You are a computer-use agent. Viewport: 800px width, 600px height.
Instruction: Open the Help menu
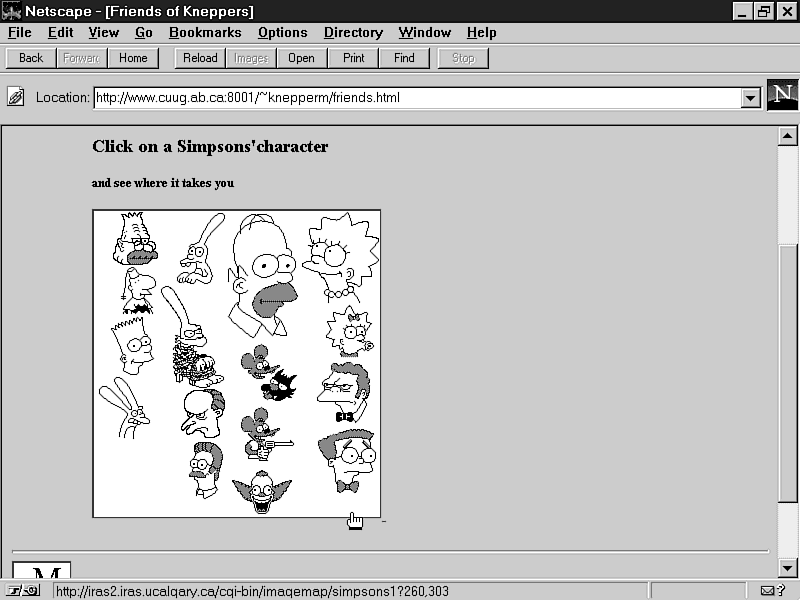coord(481,33)
